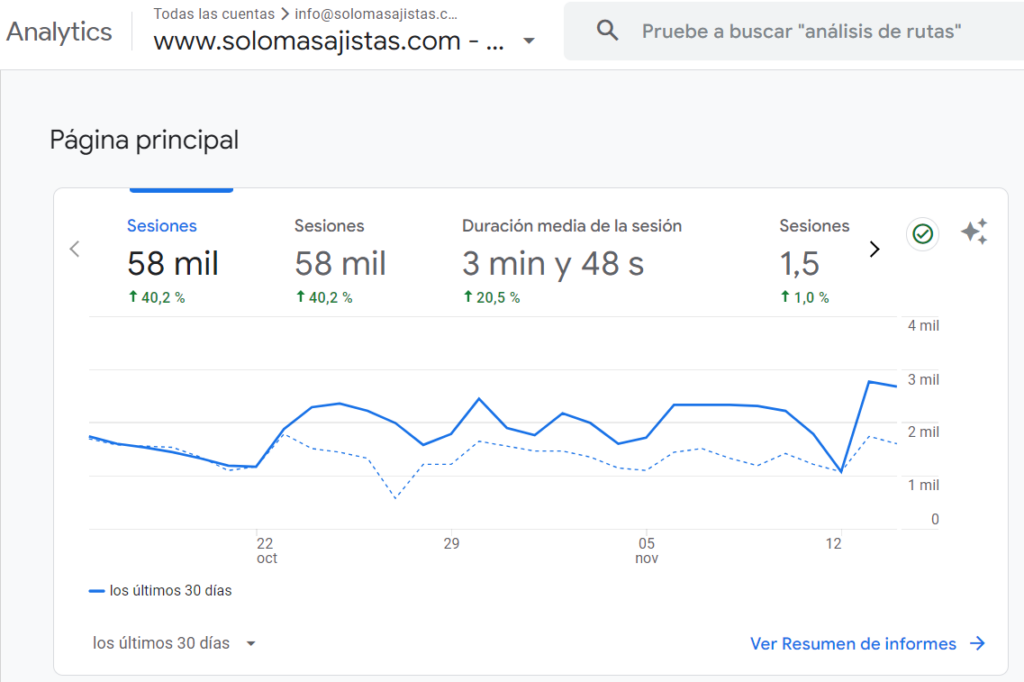Click the 1 mil y-axis label

point(923,485)
